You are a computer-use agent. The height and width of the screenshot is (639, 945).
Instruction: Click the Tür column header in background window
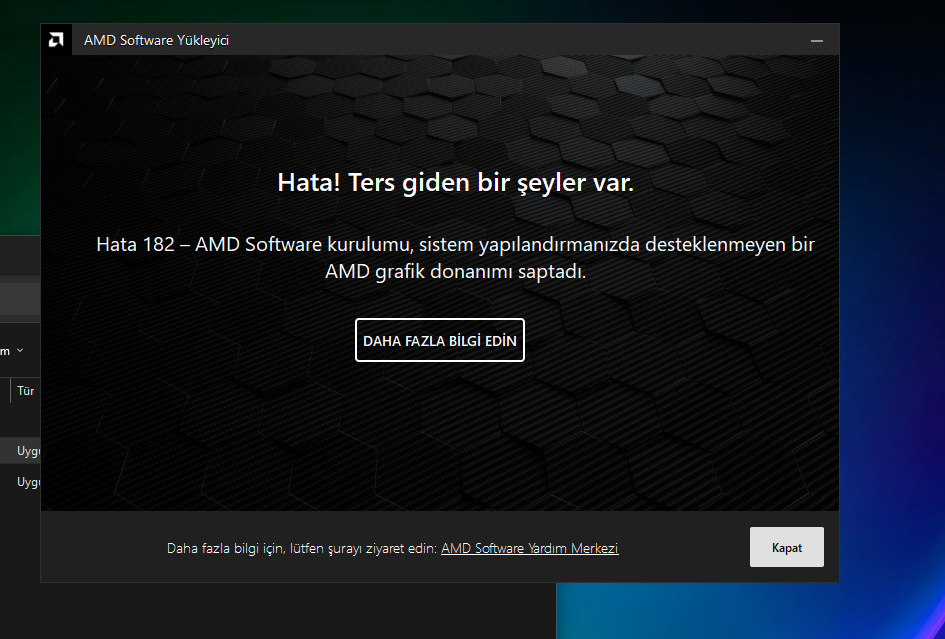(x=25, y=391)
